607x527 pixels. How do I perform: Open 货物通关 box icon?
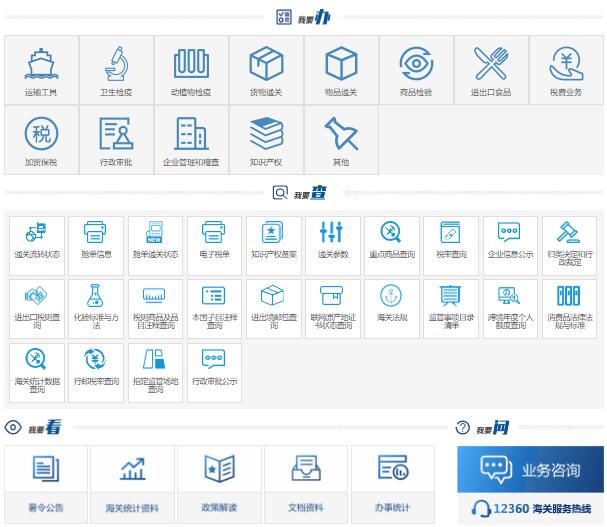point(266,65)
